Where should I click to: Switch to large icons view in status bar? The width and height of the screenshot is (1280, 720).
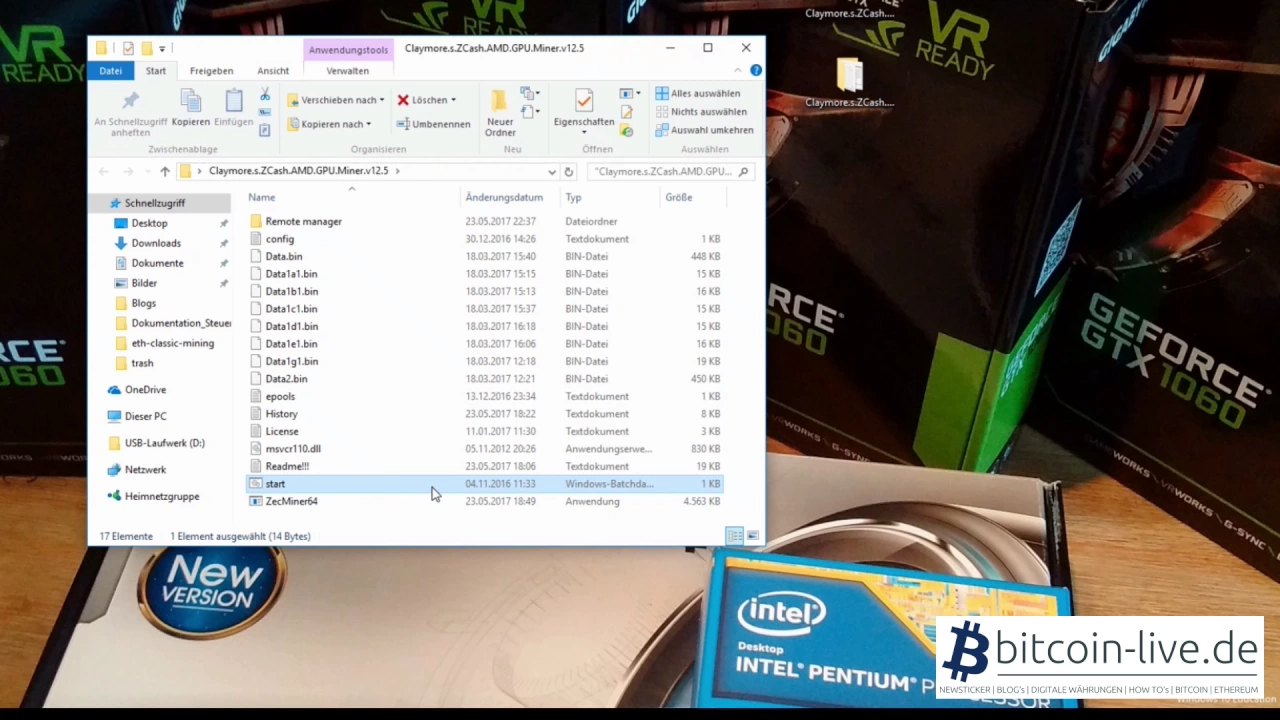coord(753,536)
